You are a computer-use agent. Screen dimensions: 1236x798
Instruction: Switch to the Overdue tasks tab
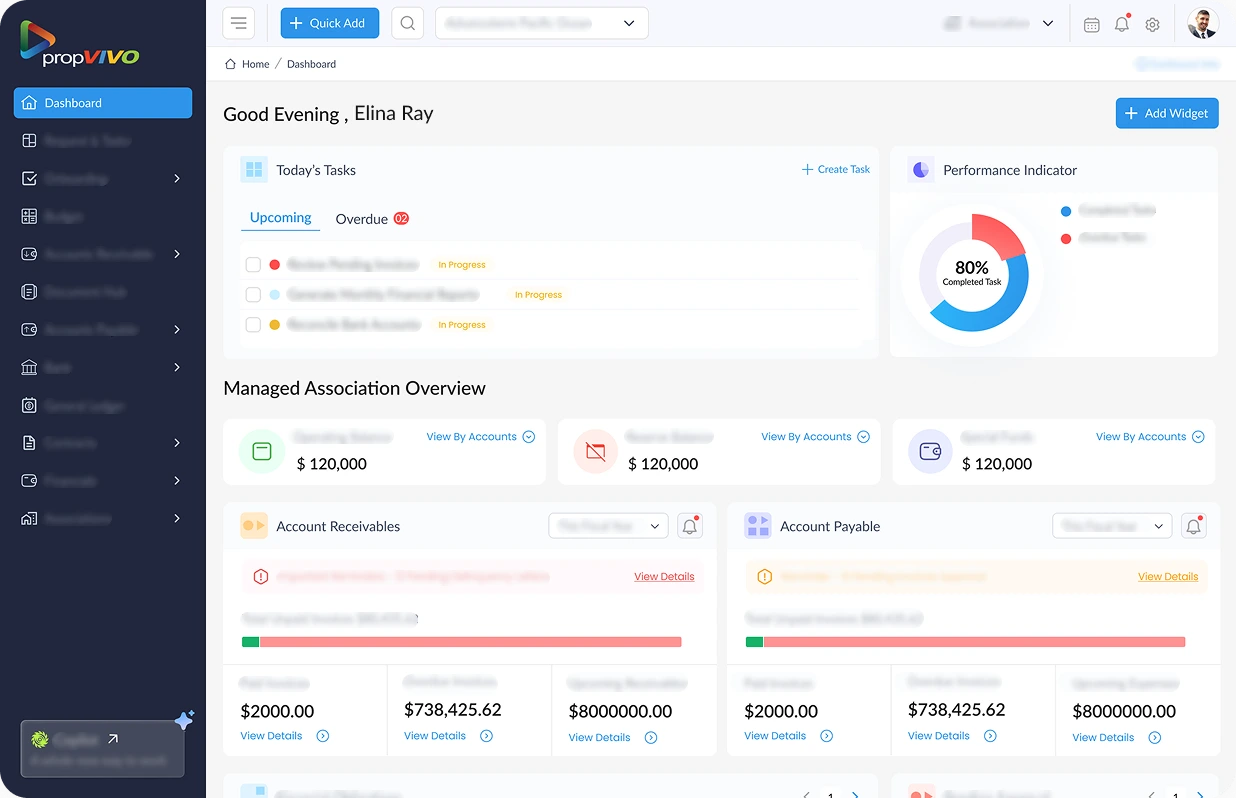coord(362,219)
